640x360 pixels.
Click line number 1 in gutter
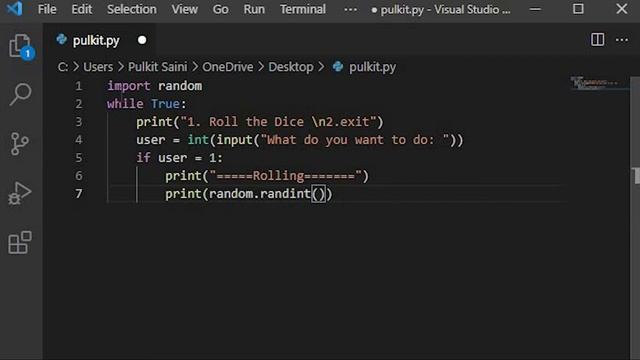pos(78,86)
